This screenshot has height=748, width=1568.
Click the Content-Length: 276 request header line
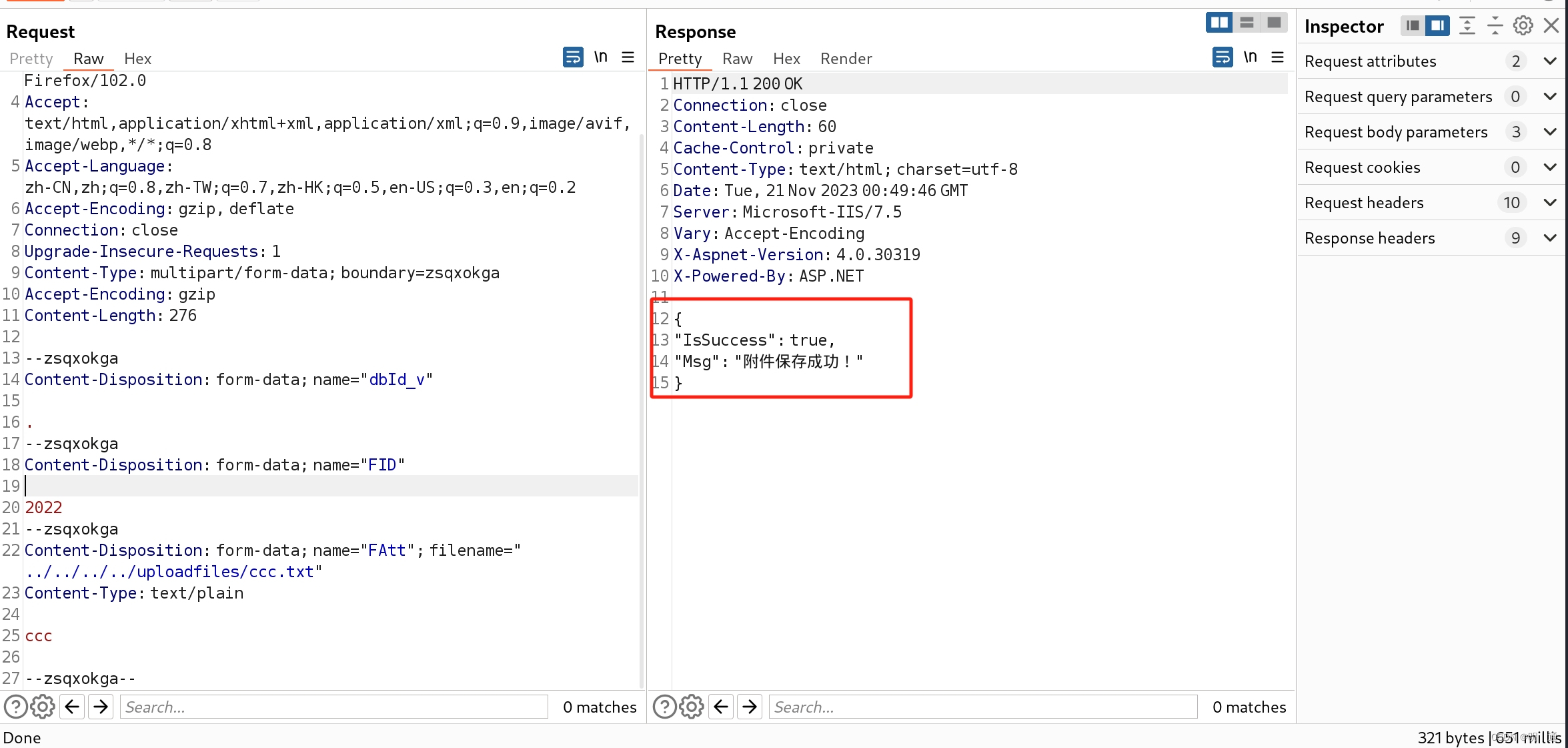(x=111, y=316)
